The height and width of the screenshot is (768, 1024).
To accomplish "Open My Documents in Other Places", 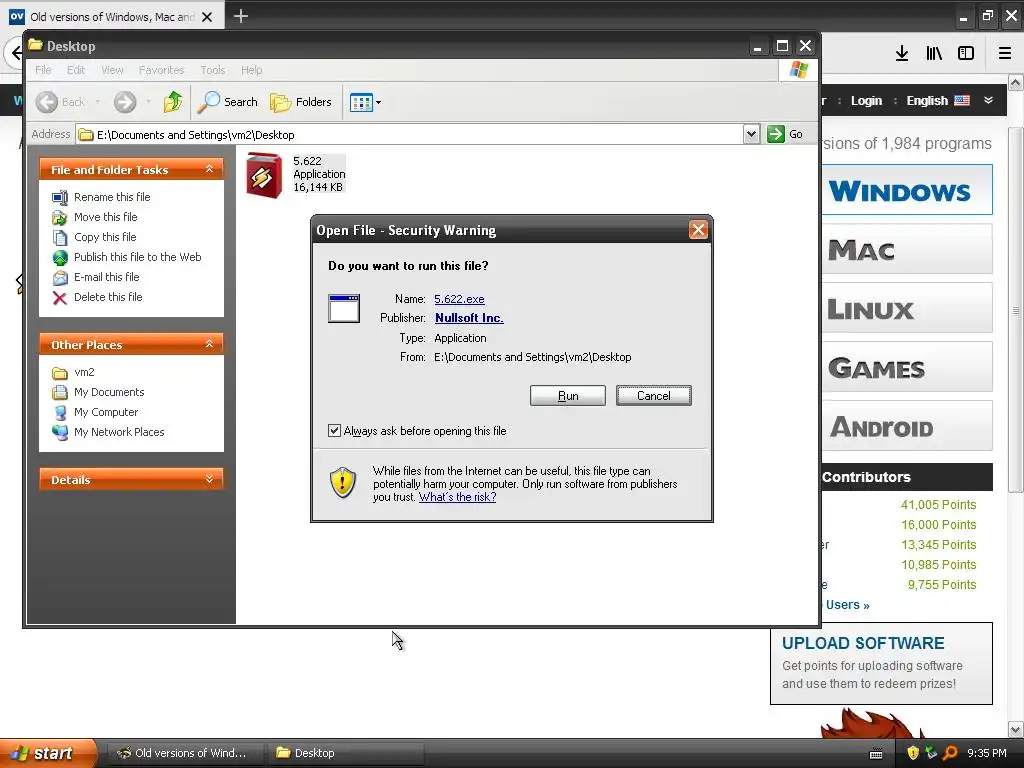I will pyautogui.click(x=98, y=392).
